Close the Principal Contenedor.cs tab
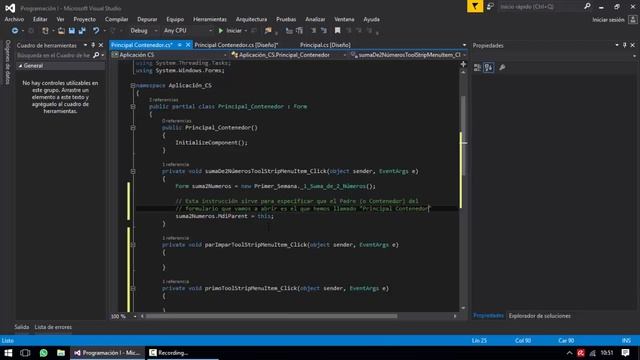The height and width of the screenshot is (360, 640). coord(188,45)
